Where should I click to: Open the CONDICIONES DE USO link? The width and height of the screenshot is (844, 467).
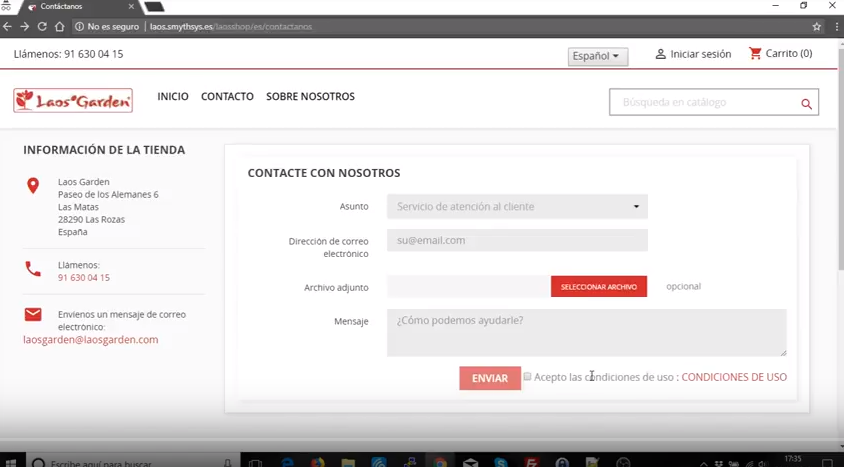(x=733, y=378)
